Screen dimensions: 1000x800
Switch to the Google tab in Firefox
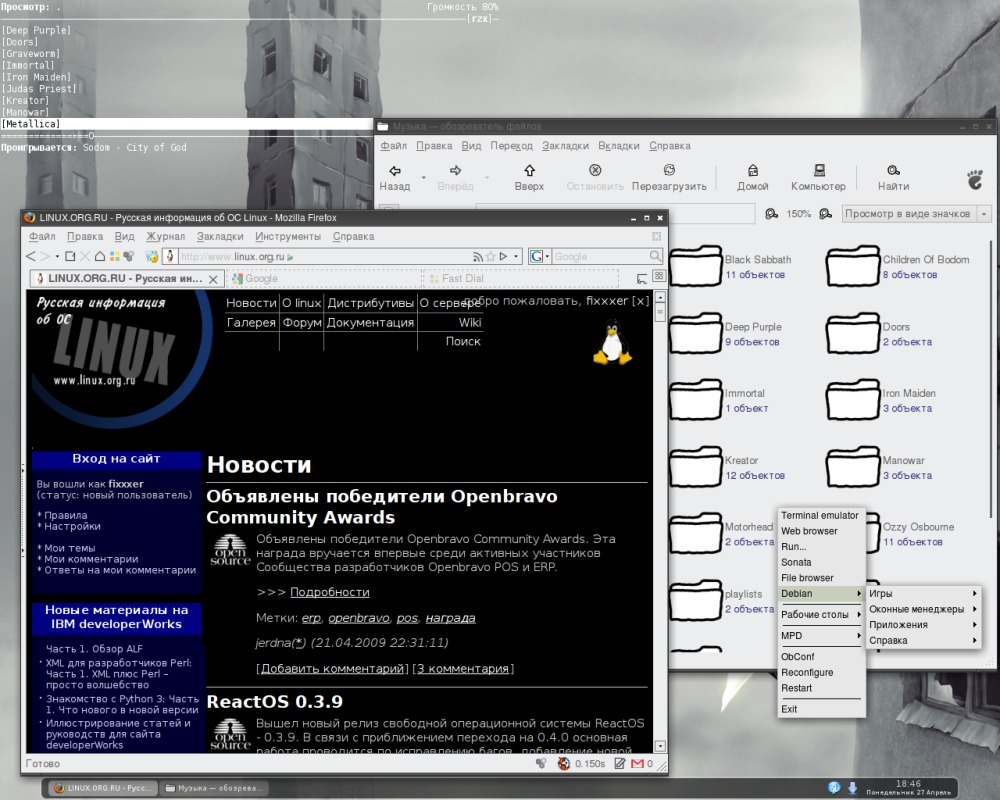323,279
